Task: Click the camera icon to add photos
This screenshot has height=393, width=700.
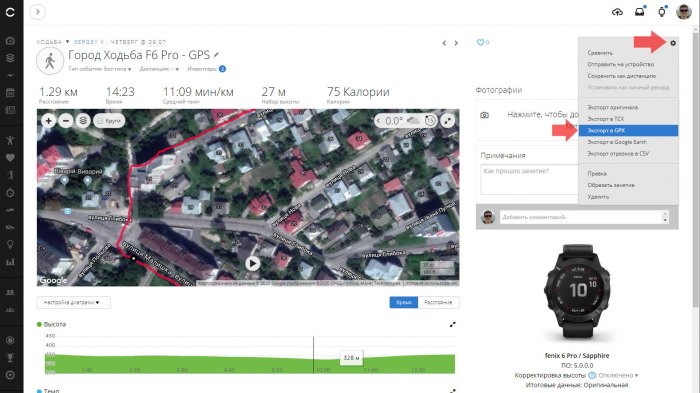Action: tap(484, 115)
